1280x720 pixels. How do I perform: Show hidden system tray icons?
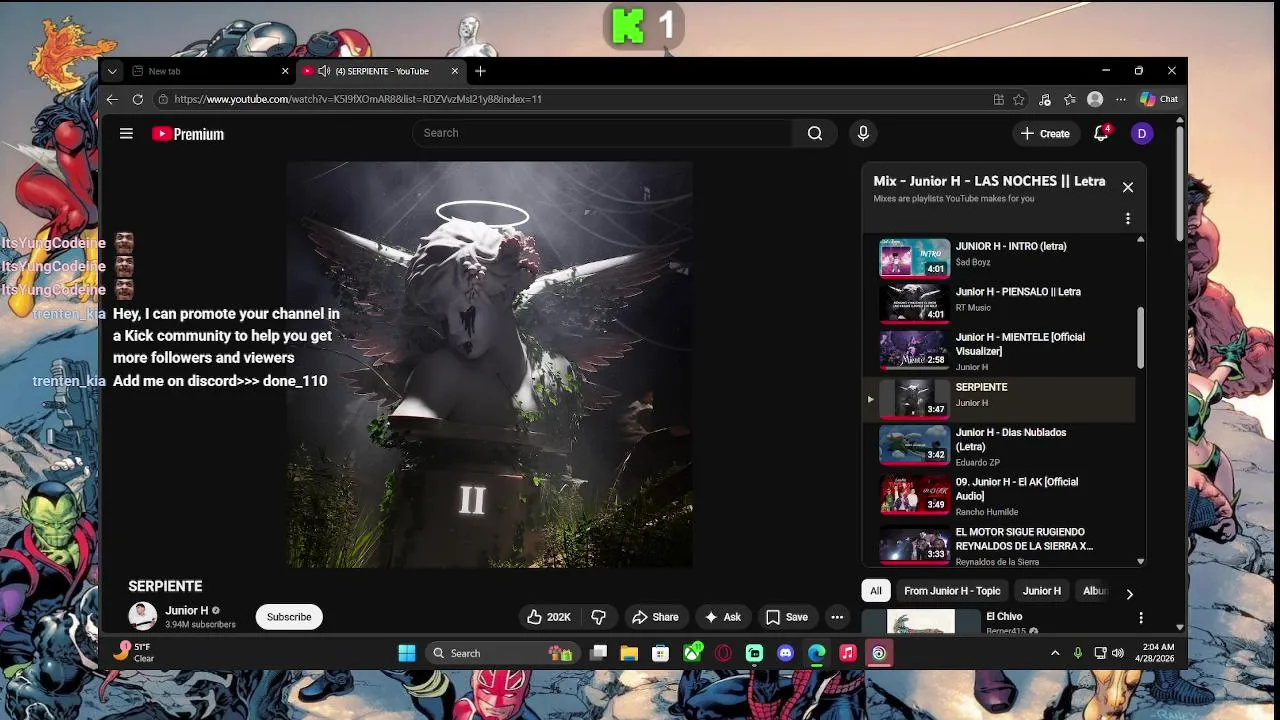point(1055,653)
